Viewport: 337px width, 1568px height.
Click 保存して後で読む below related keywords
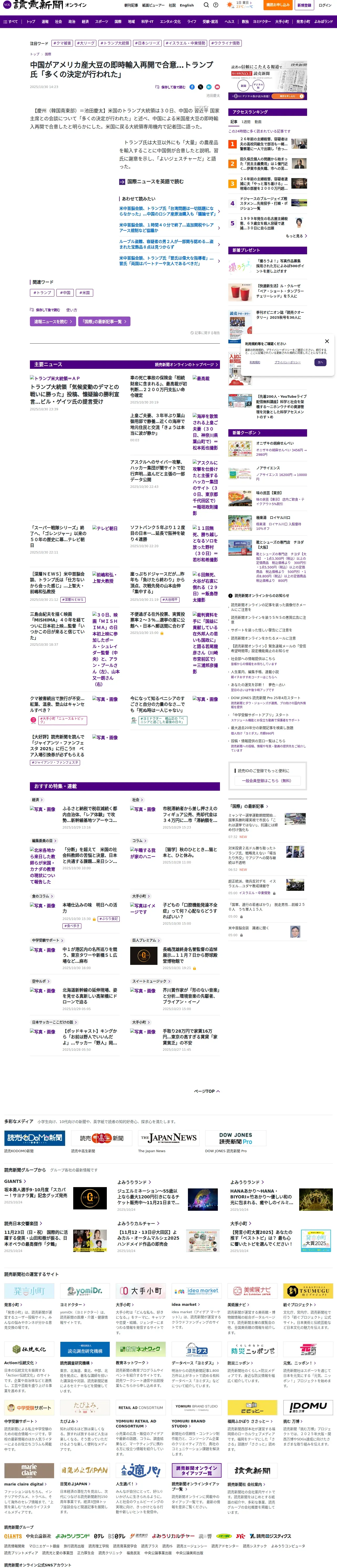click(45, 310)
